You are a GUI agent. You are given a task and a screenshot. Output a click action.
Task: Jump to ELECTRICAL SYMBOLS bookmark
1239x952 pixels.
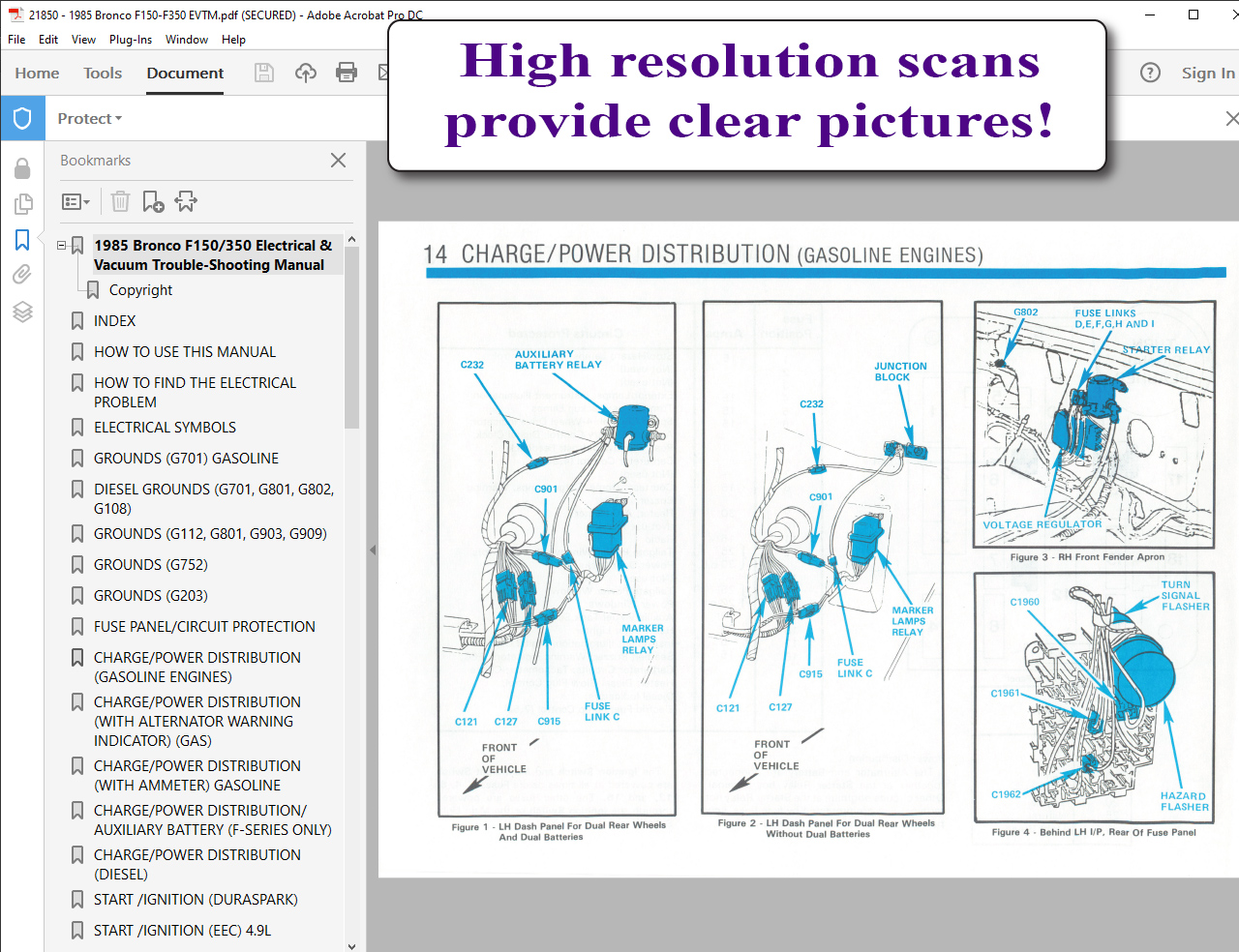tap(165, 428)
